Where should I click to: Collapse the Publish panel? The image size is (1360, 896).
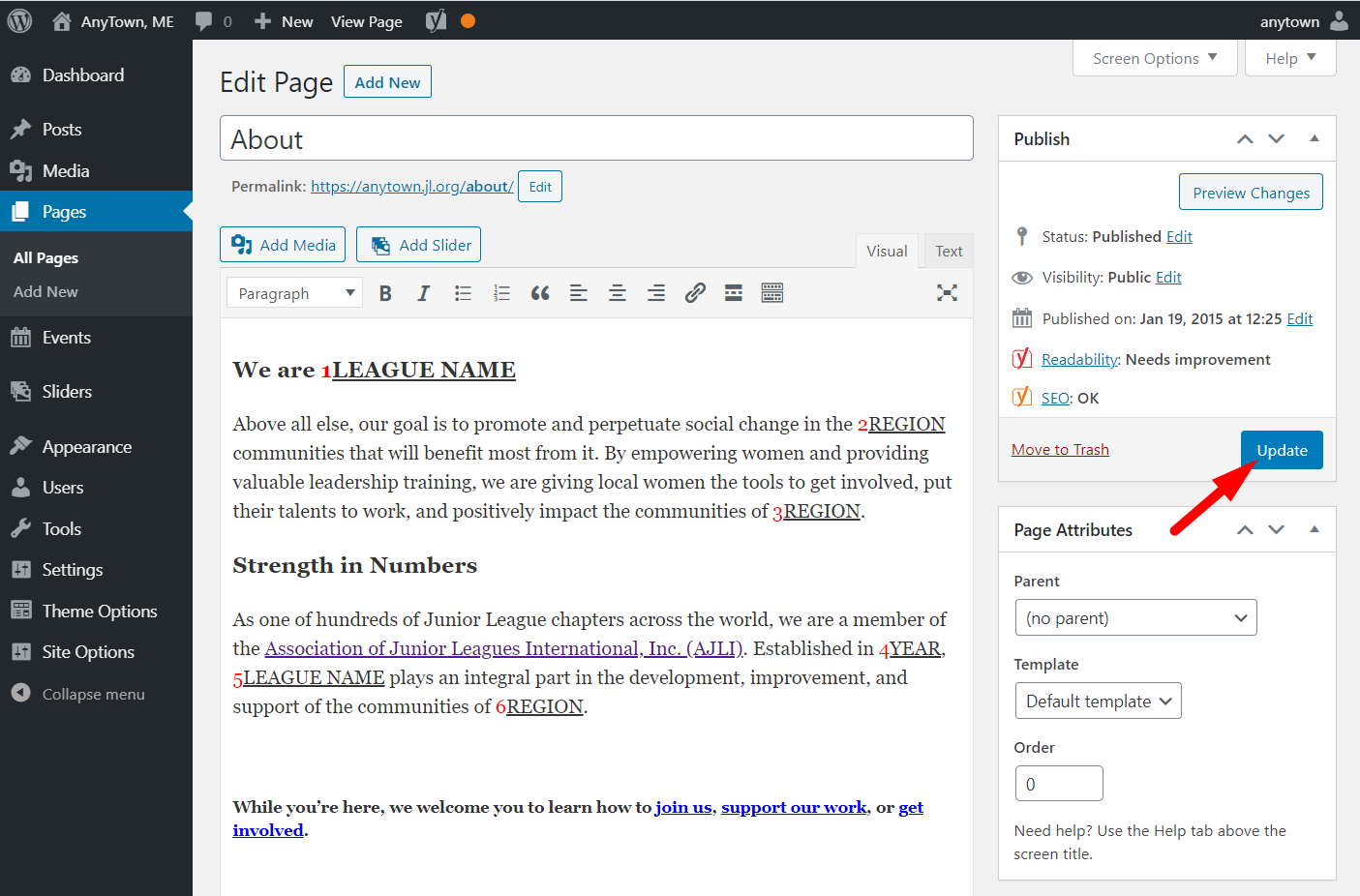pyautogui.click(x=1315, y=138)
